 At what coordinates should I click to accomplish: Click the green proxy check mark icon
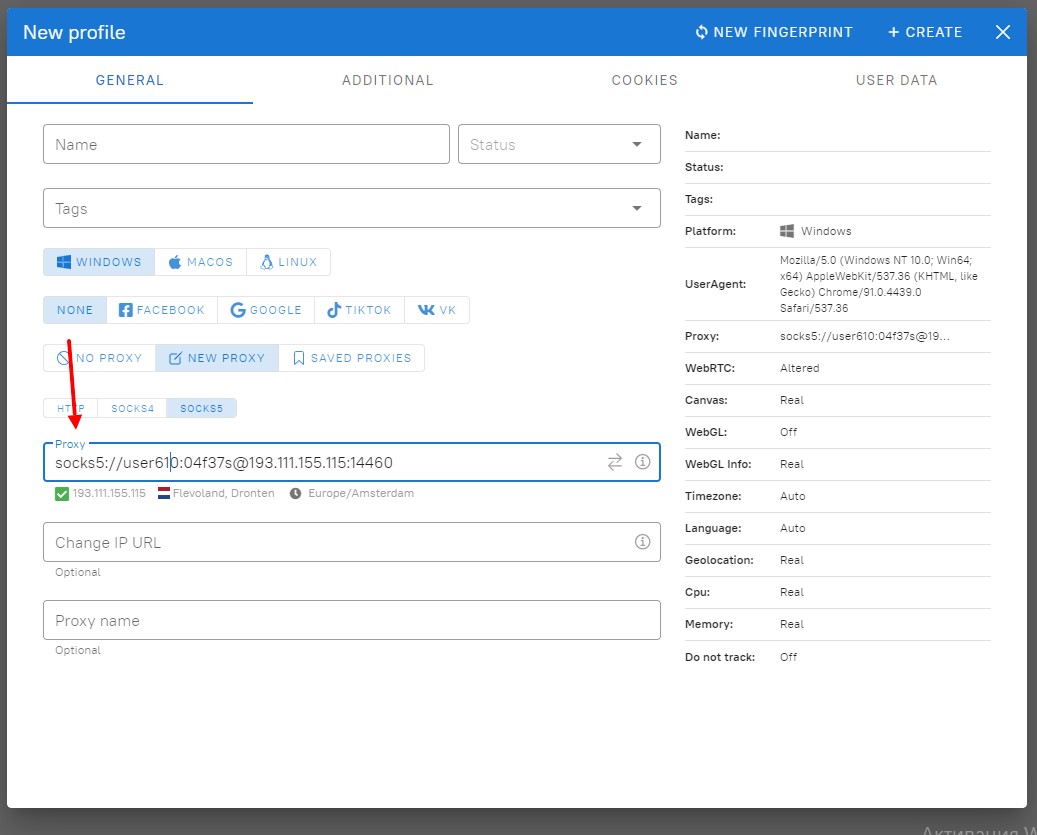tap(62, 493)
